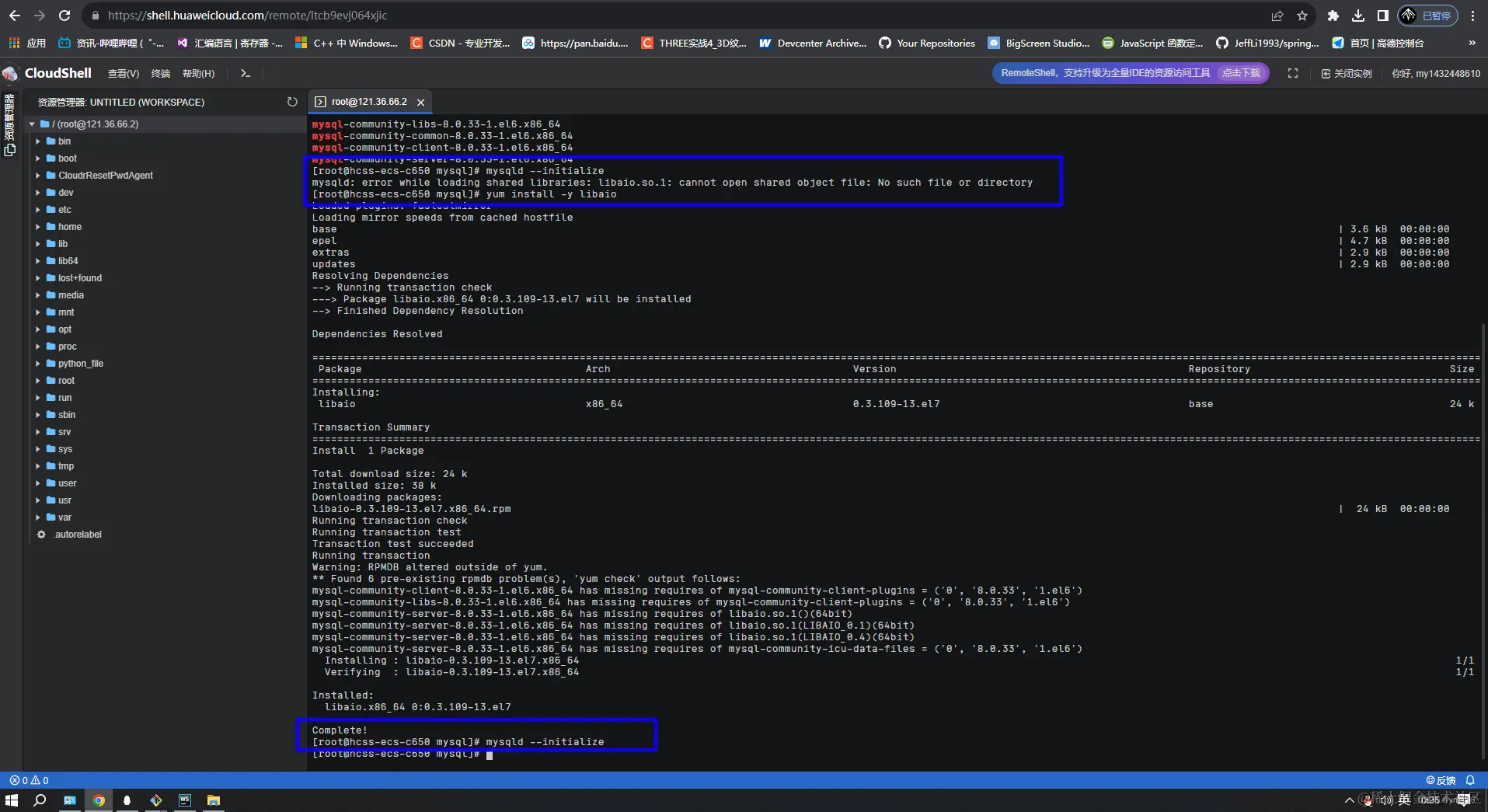Click the errors and warnings status indicator

pyautogui.click(x=29, y=780)
